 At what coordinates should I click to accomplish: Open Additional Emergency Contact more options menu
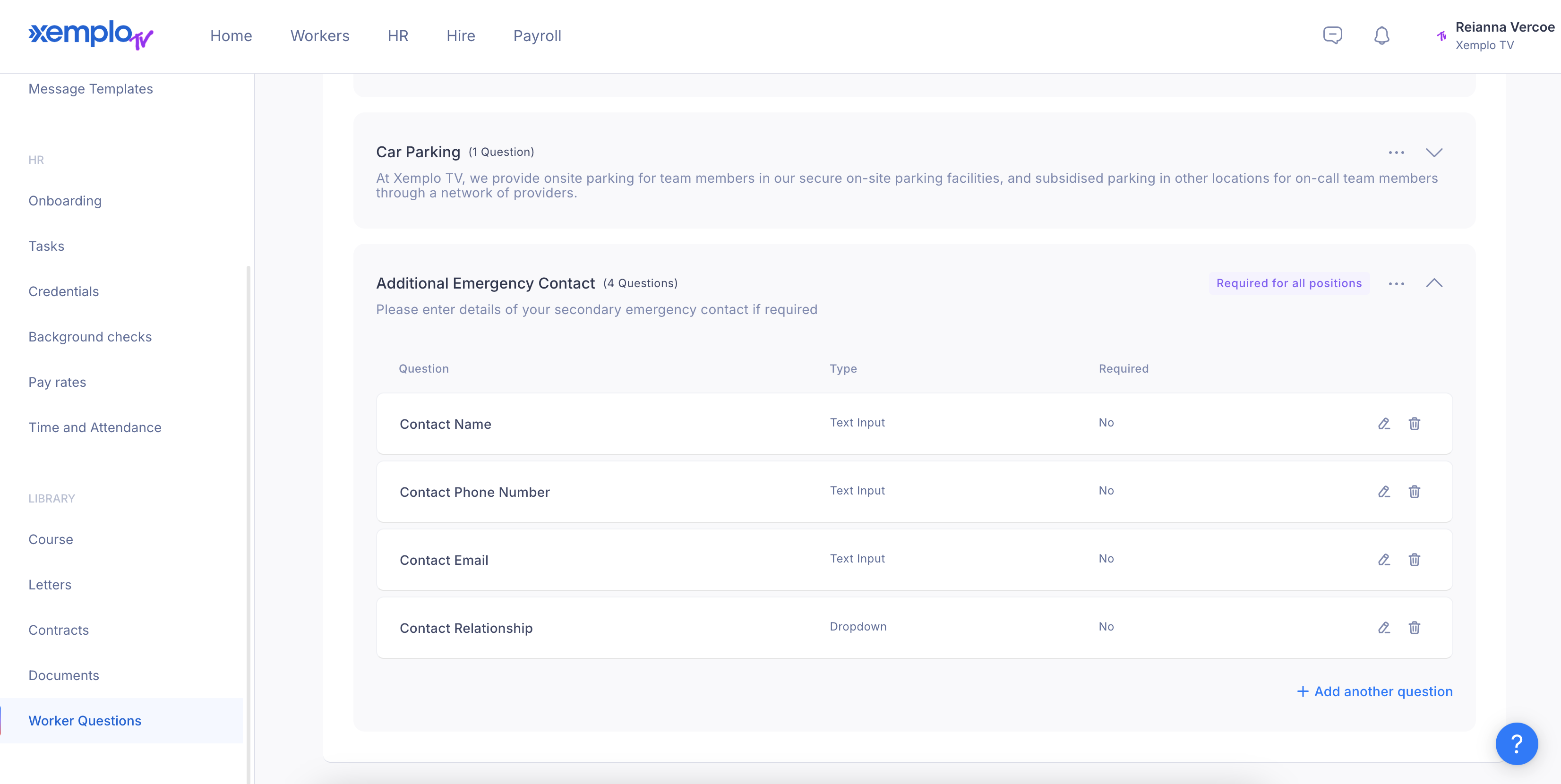[1396, 283]
